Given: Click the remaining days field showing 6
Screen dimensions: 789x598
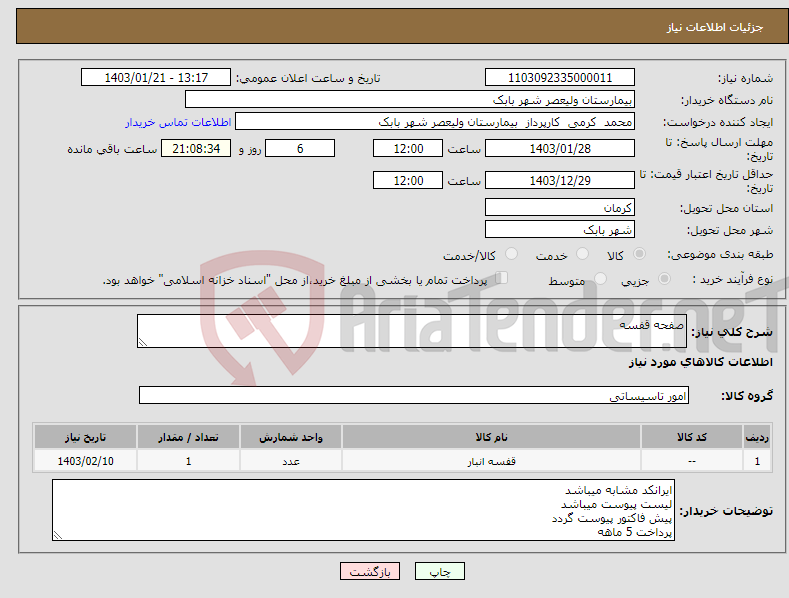Looking at the screenshot, I should pos(300,148).
